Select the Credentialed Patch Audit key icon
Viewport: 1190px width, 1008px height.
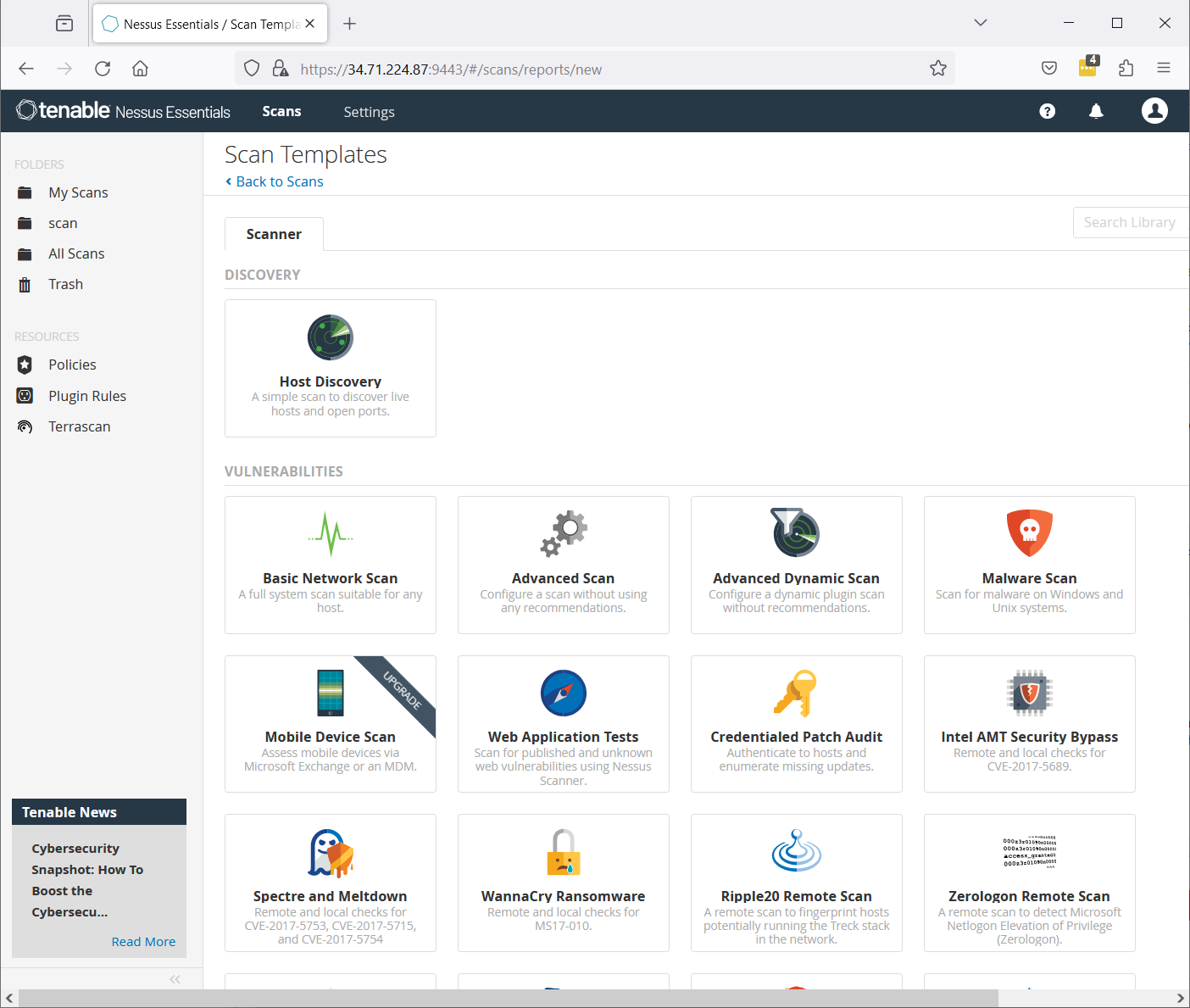[x=796, y=693]
